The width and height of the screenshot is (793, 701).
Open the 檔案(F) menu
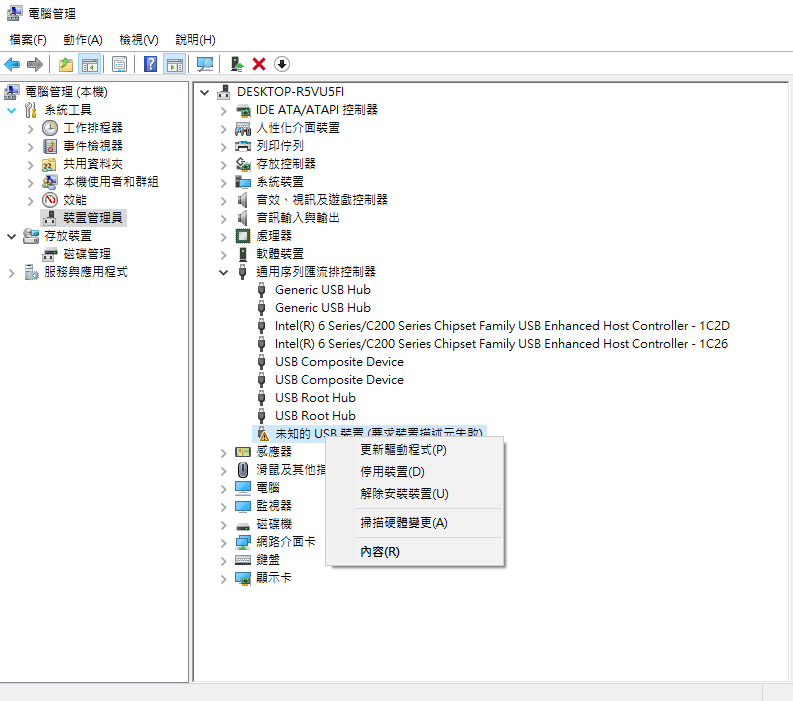(28, 39)
